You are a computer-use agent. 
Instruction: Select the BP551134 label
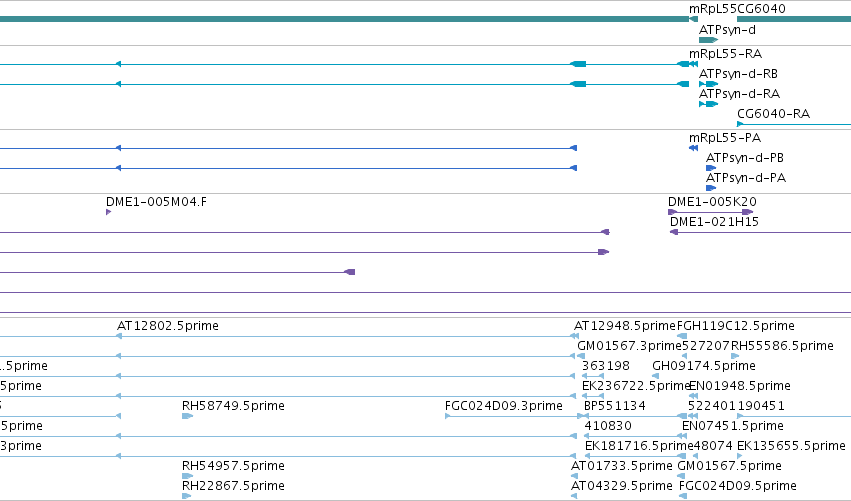pos(614,406)
